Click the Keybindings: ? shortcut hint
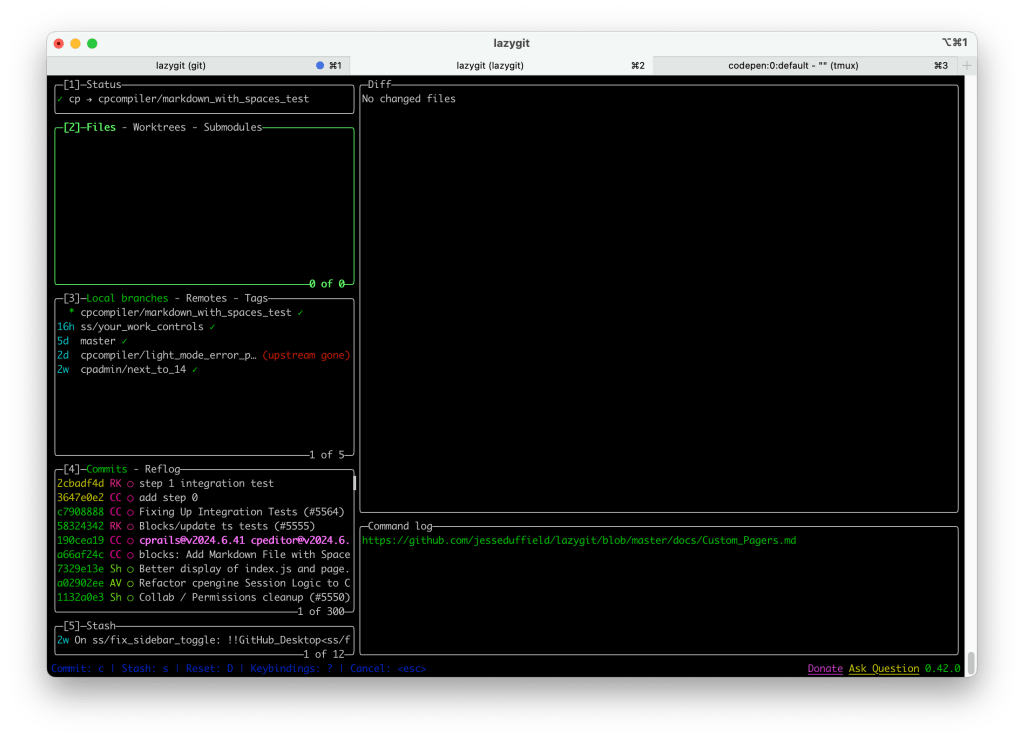This screenshot has height=739, width=1024. pyautogui.click(x=292, y=668)
